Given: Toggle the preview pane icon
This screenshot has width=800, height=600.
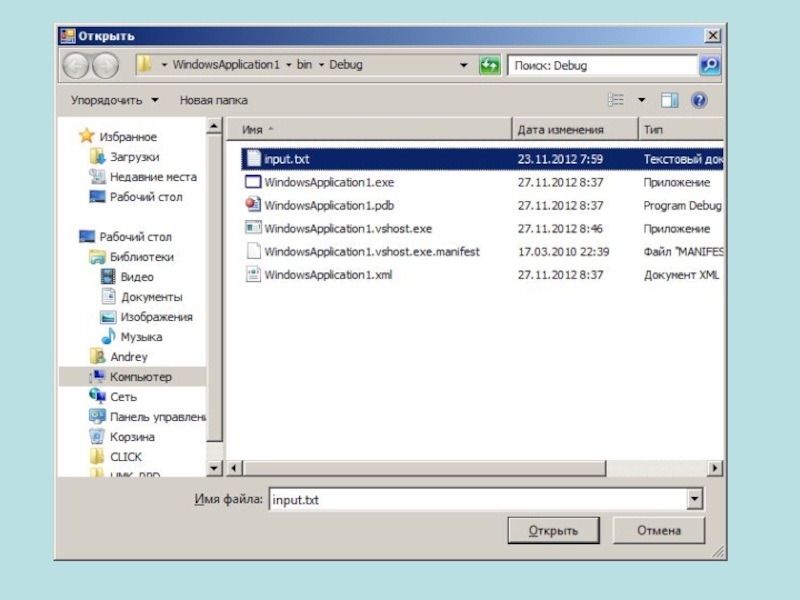Looking at the screenshot, I should click(x=670, y=100).
